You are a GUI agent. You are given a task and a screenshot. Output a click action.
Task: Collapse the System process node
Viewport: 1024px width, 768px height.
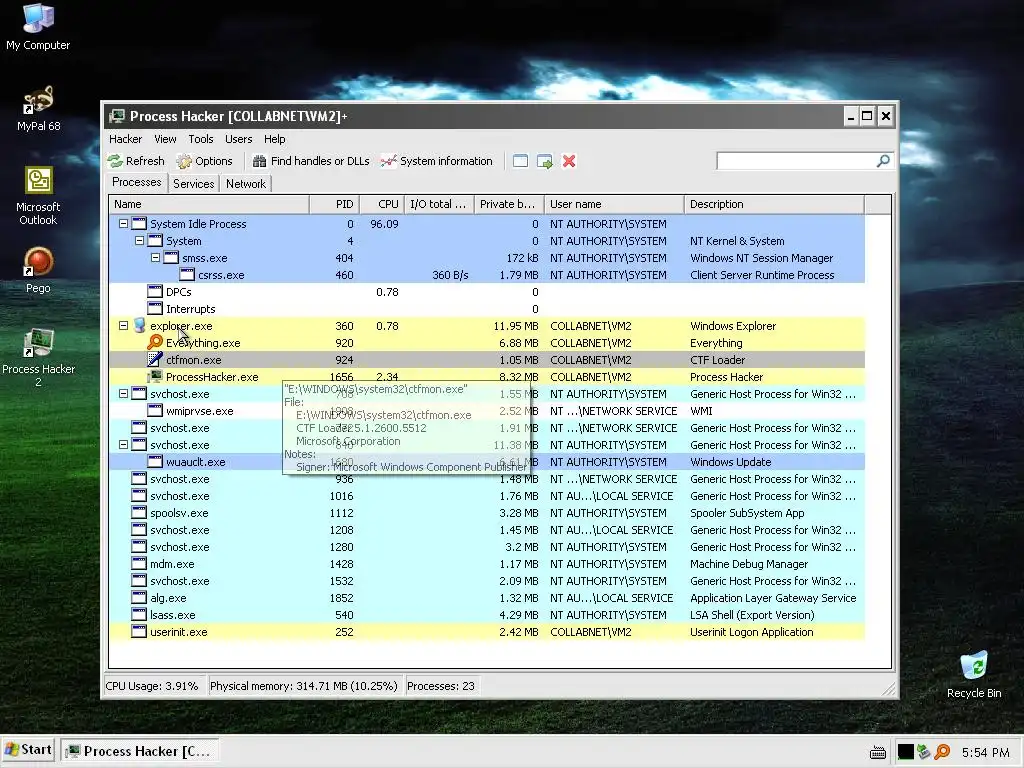[139, 241]
